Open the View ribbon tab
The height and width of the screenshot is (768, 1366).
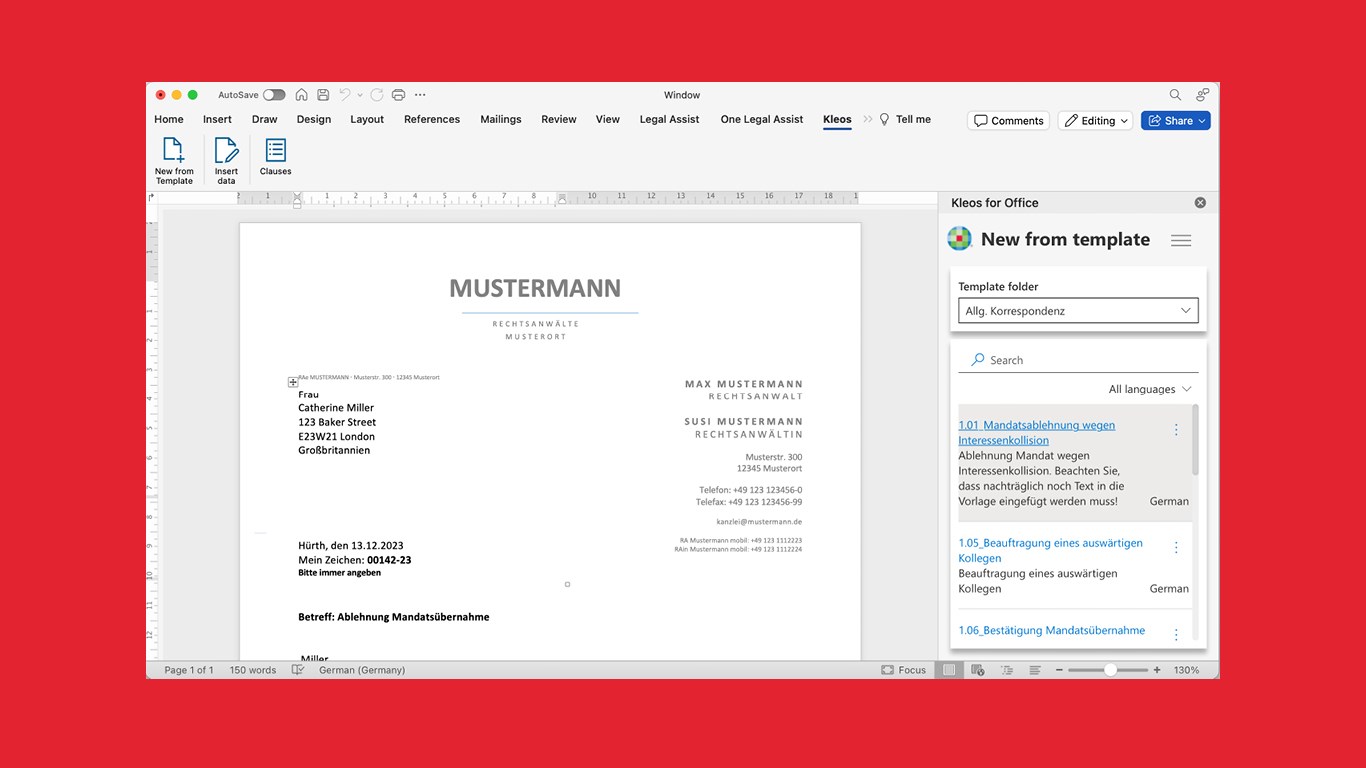point(608,119)
